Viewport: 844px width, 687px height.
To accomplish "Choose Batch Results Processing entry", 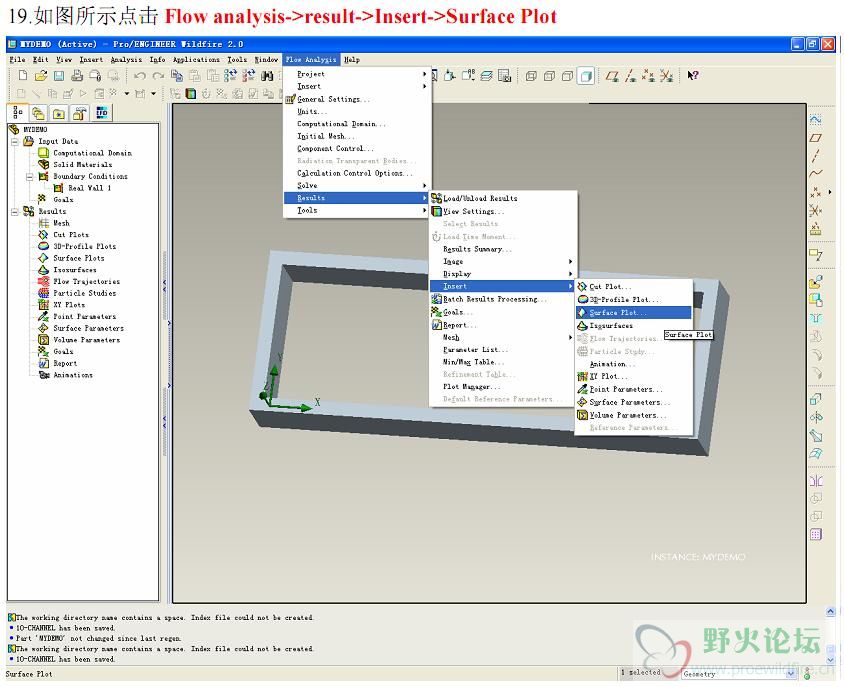I will (x=502, y=299).
